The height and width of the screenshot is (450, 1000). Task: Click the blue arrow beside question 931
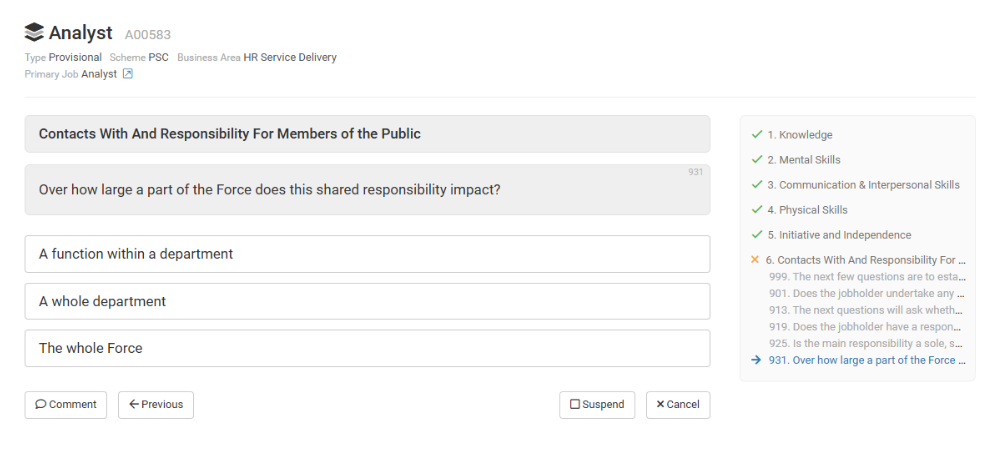tap(757, 360)
